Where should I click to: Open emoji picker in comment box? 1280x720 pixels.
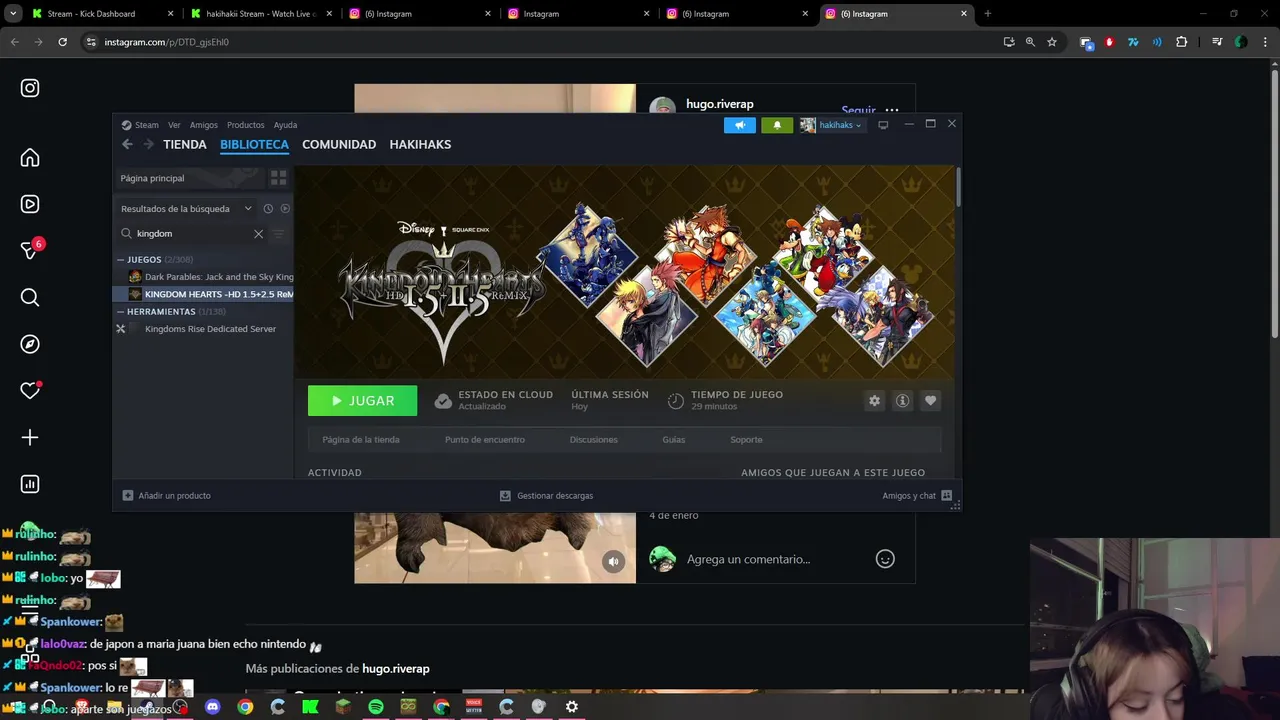(x=885, y=559)
